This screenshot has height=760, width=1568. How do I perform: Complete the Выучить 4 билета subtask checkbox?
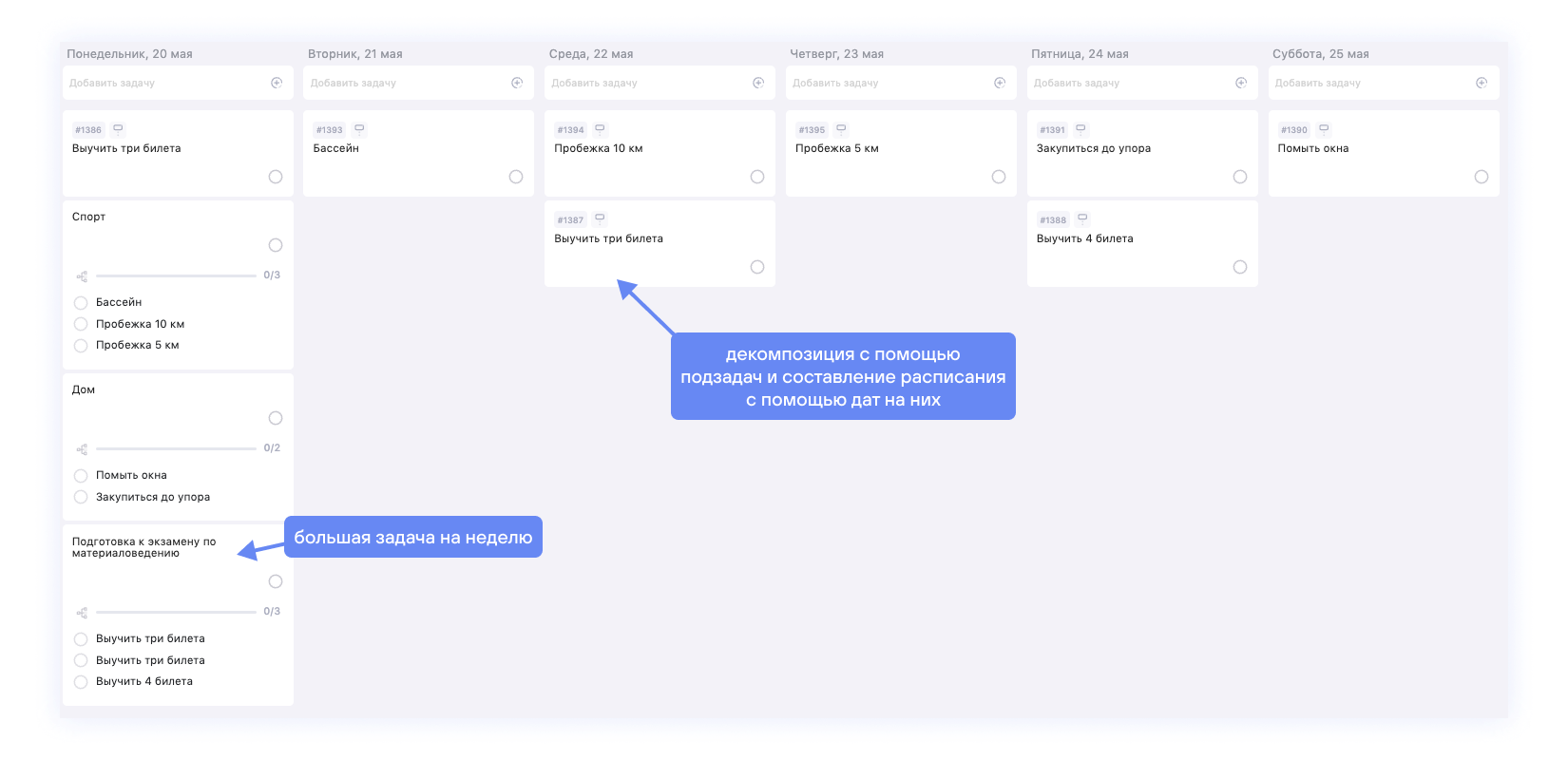tap(81, 682)
